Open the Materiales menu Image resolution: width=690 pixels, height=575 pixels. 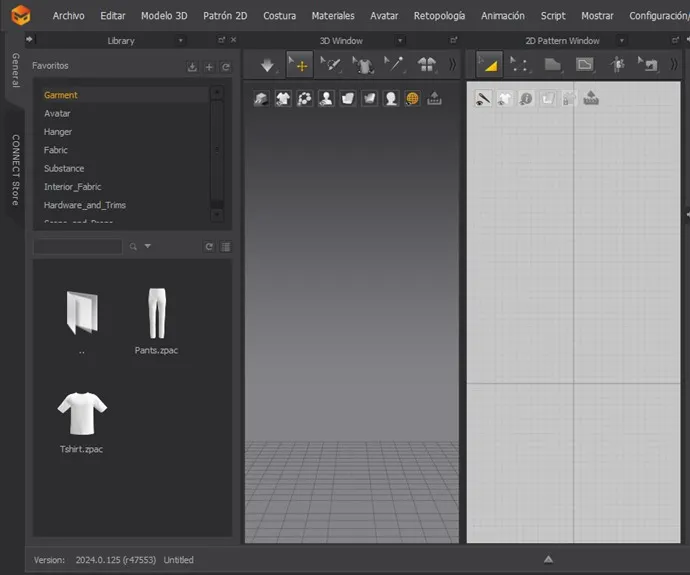click(333, 16)
